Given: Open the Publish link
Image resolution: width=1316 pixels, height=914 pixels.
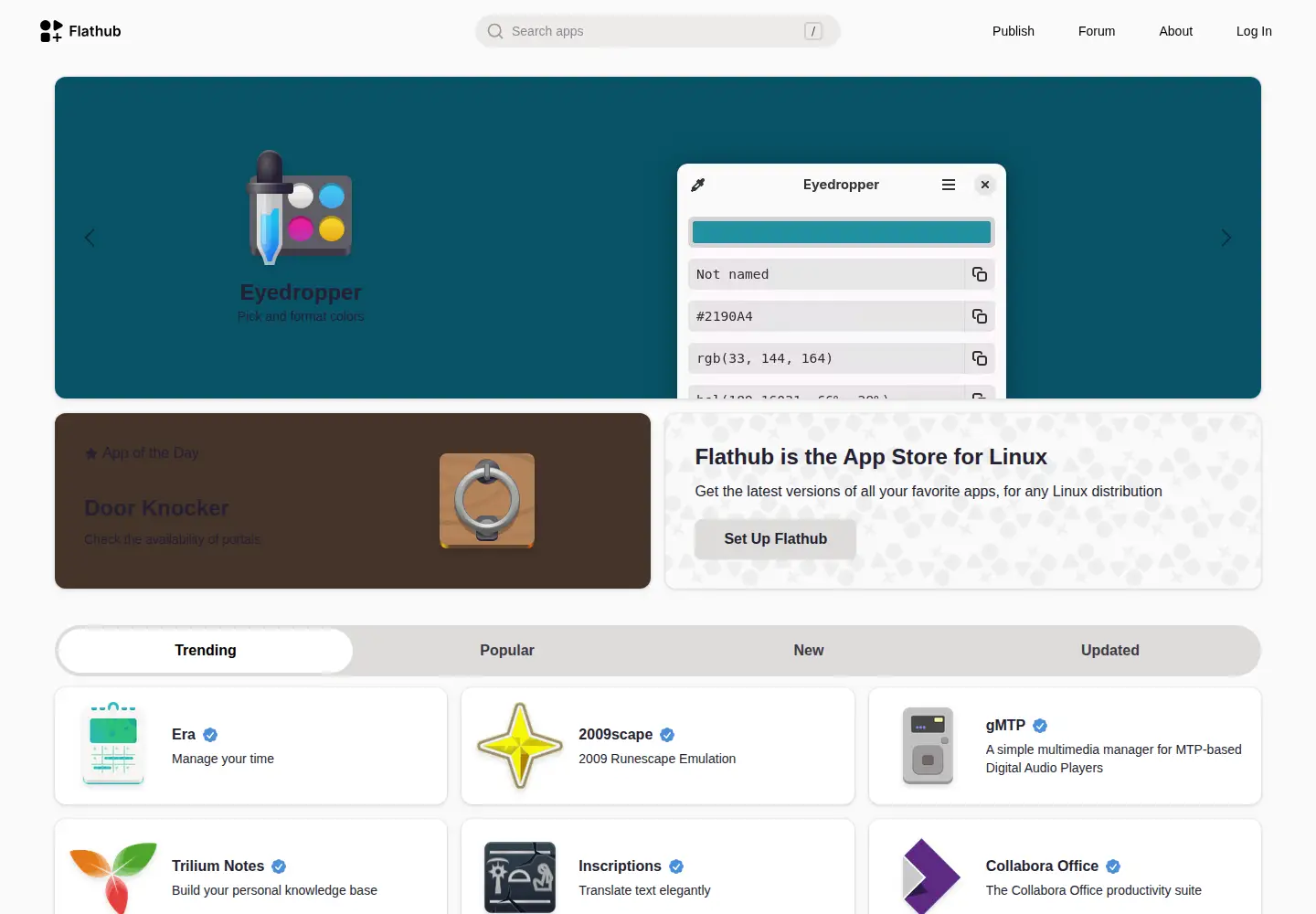Looking at the screenshot, I should pos(1014,31).
